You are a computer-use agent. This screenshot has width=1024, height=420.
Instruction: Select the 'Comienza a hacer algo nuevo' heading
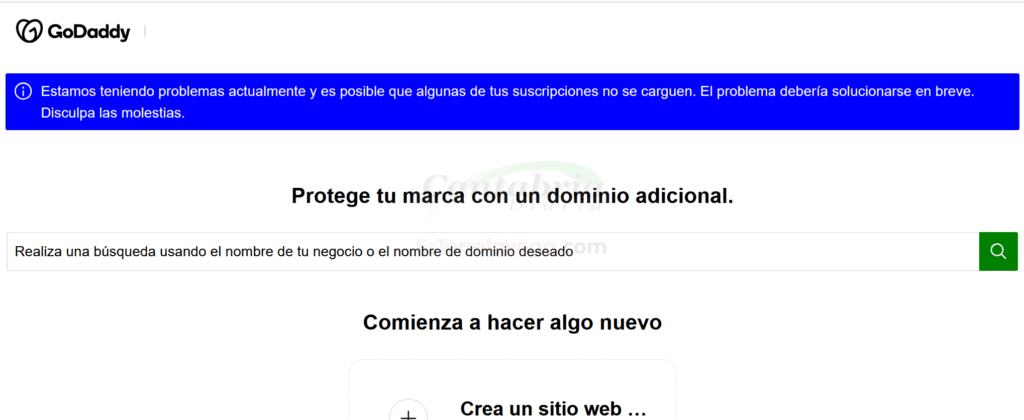tap(512, 323)
